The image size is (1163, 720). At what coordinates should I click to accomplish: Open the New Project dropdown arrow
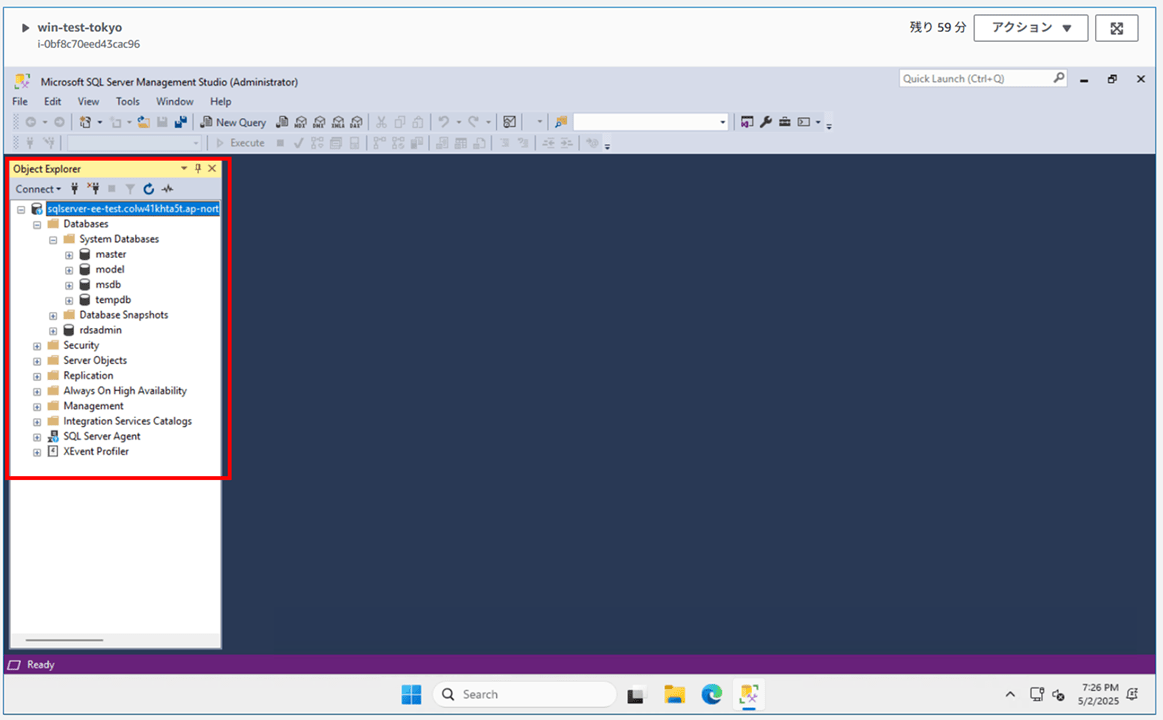tap(99, 122)
